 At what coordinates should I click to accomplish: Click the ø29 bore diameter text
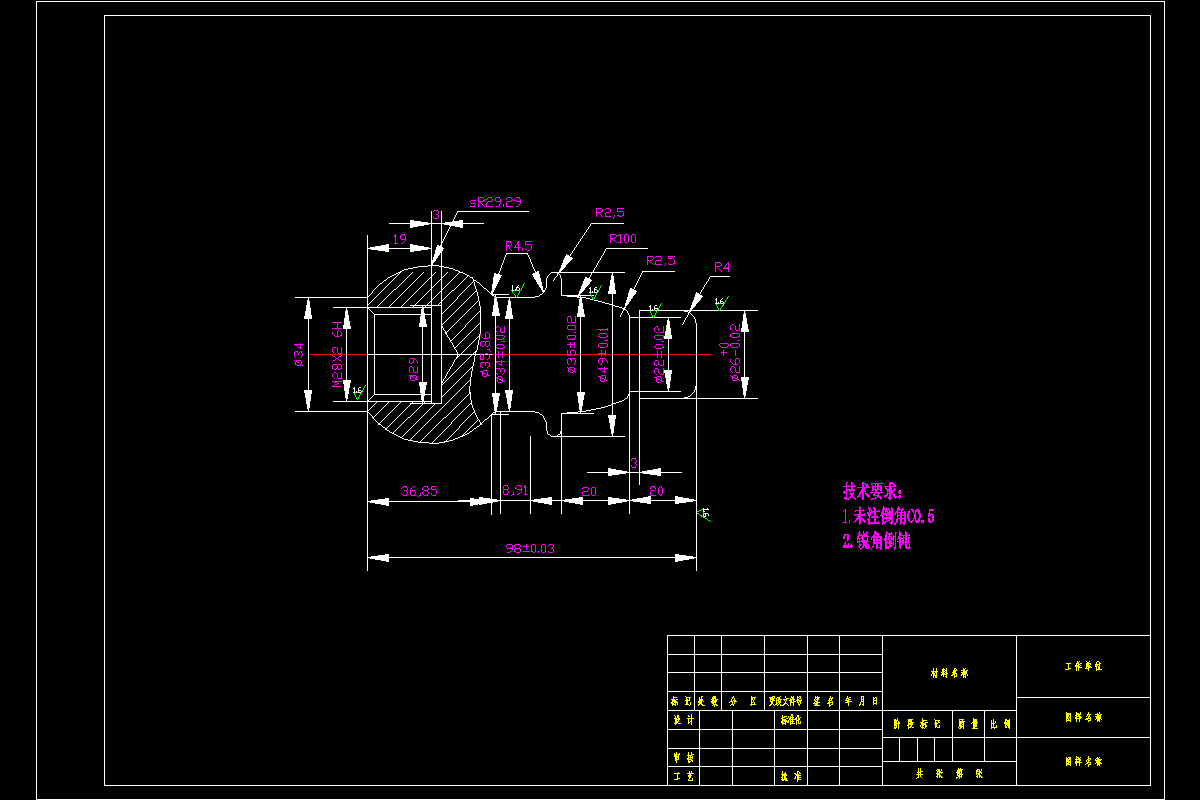tap(412, 369)
